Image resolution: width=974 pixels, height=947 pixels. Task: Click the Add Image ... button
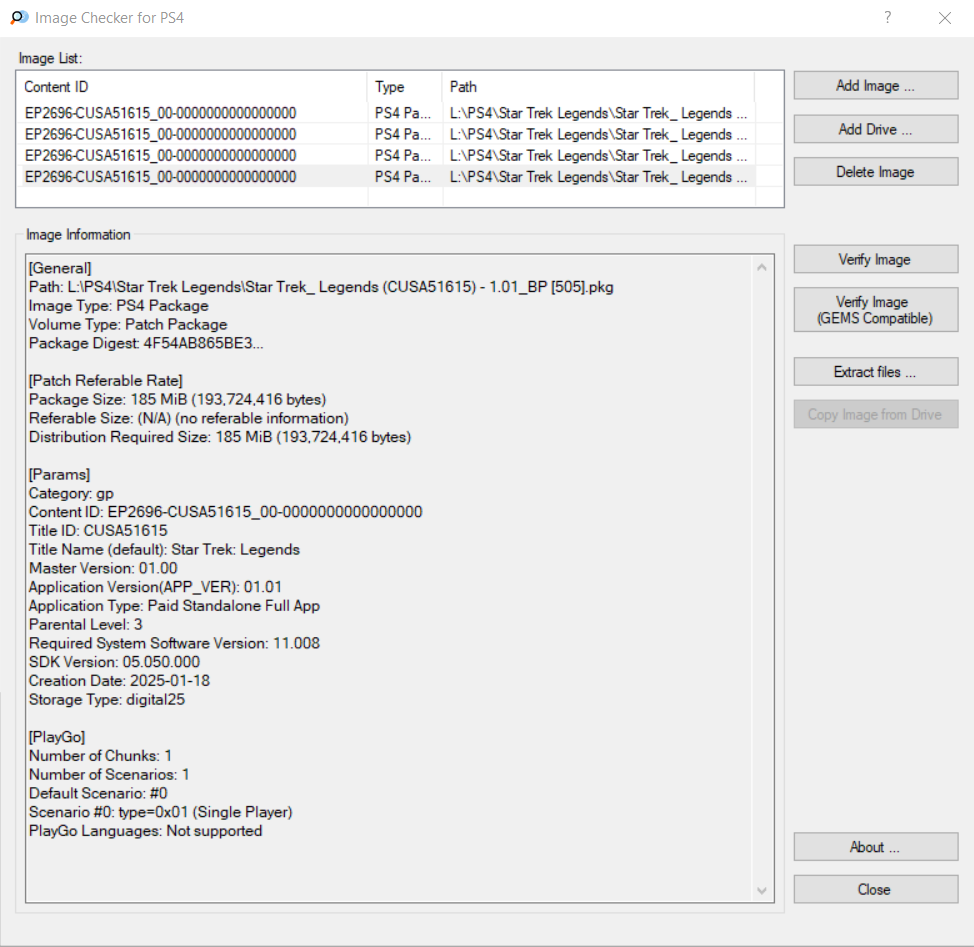point(875,86)
